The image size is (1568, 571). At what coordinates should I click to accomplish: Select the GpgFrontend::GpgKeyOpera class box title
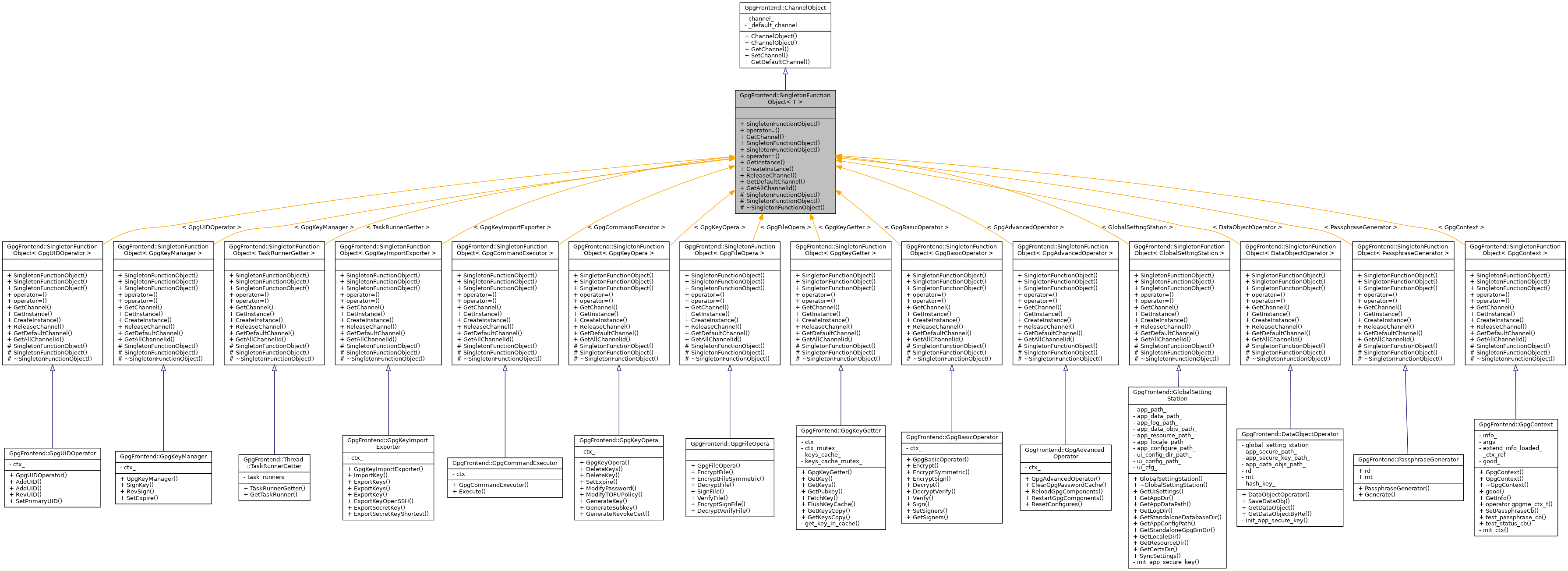coord(618,440)
